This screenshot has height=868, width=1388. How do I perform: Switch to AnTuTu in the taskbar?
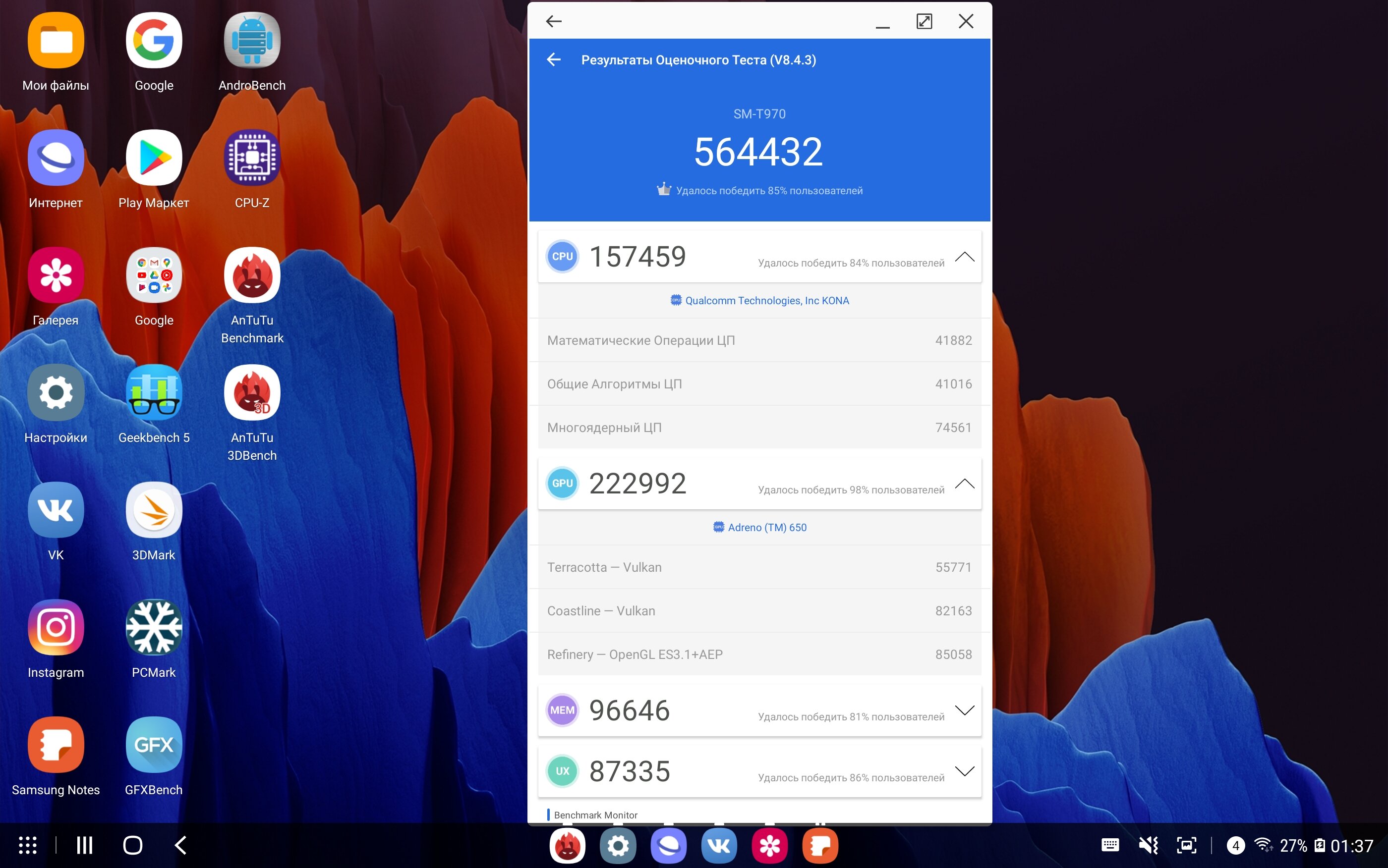coord(568,846)
